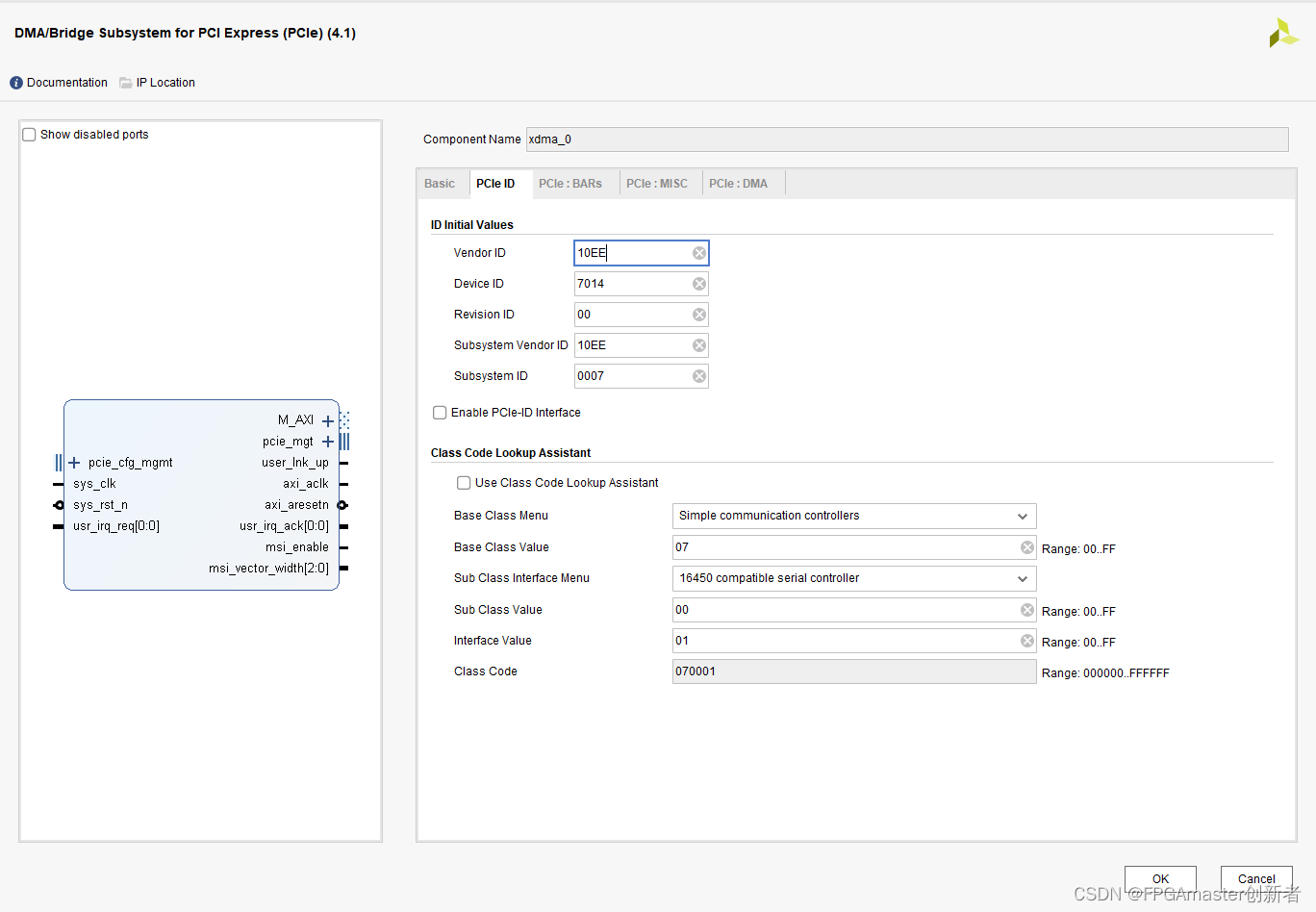Expand the M_AXI port plus icon

(x=328, y=420)
